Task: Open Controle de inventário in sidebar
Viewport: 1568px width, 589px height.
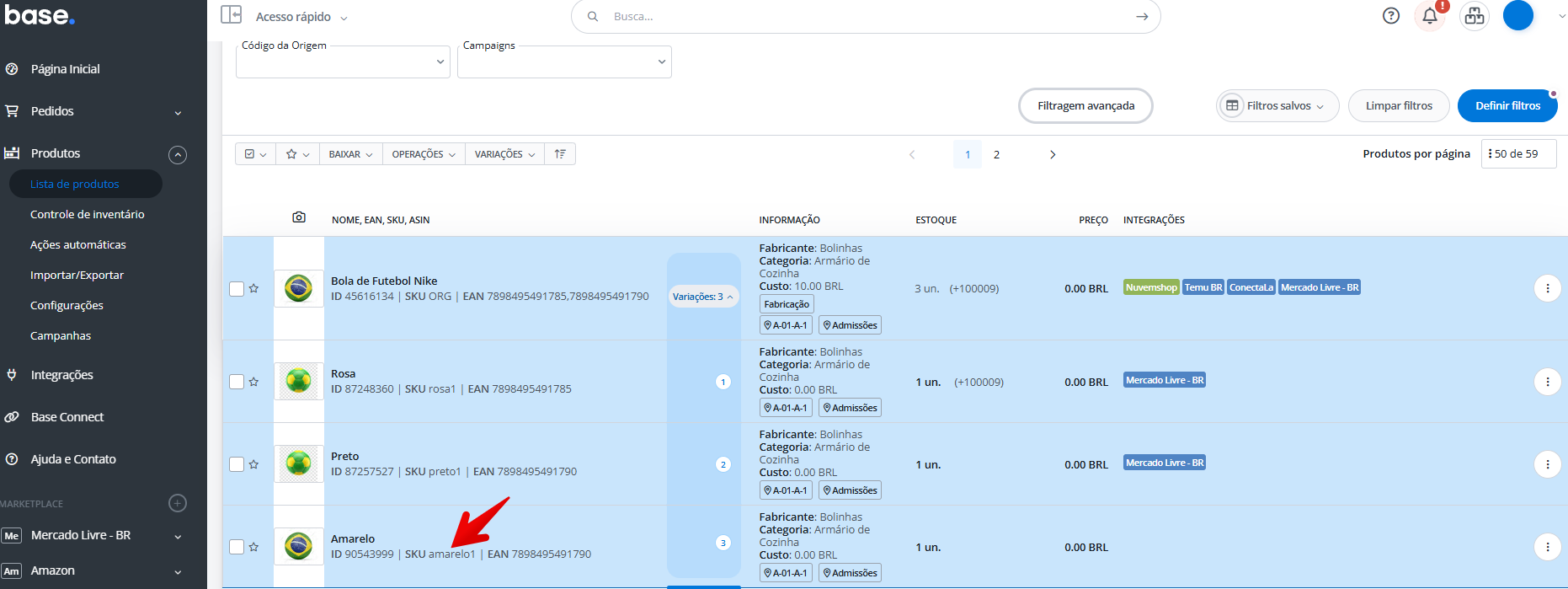Action: [x=88, y=214]
